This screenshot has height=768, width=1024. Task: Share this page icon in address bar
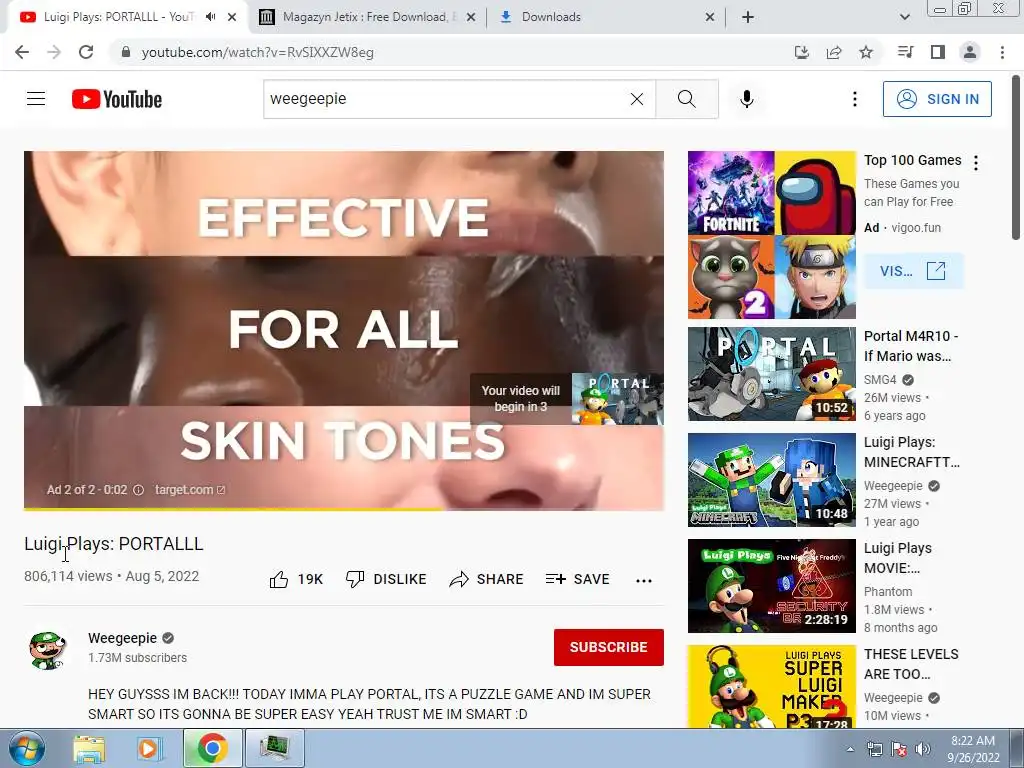pos(834,52)
